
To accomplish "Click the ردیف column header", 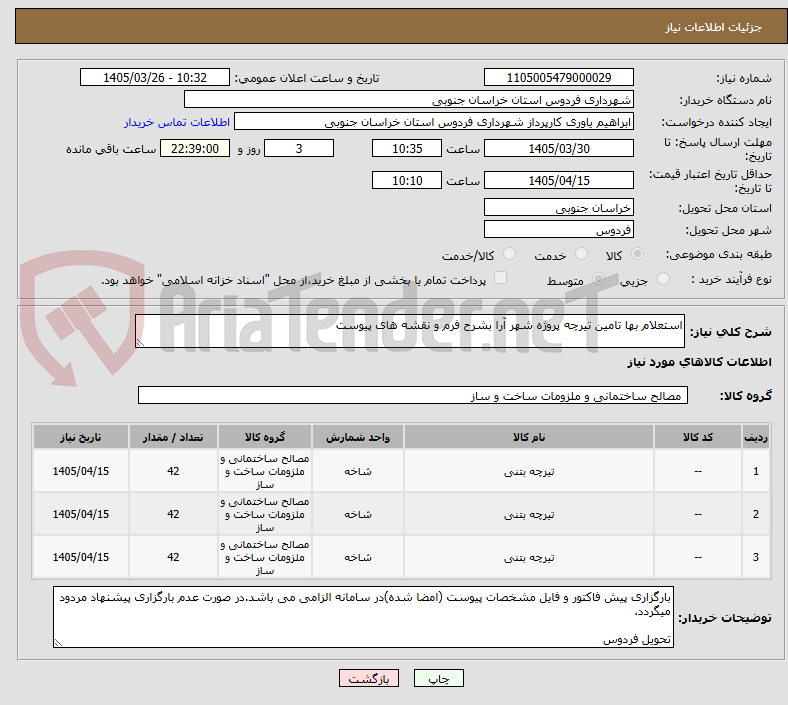I will click(755, 437).
